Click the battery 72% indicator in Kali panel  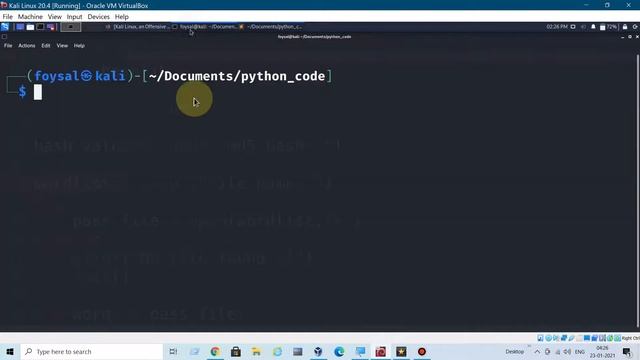point(609,27)
